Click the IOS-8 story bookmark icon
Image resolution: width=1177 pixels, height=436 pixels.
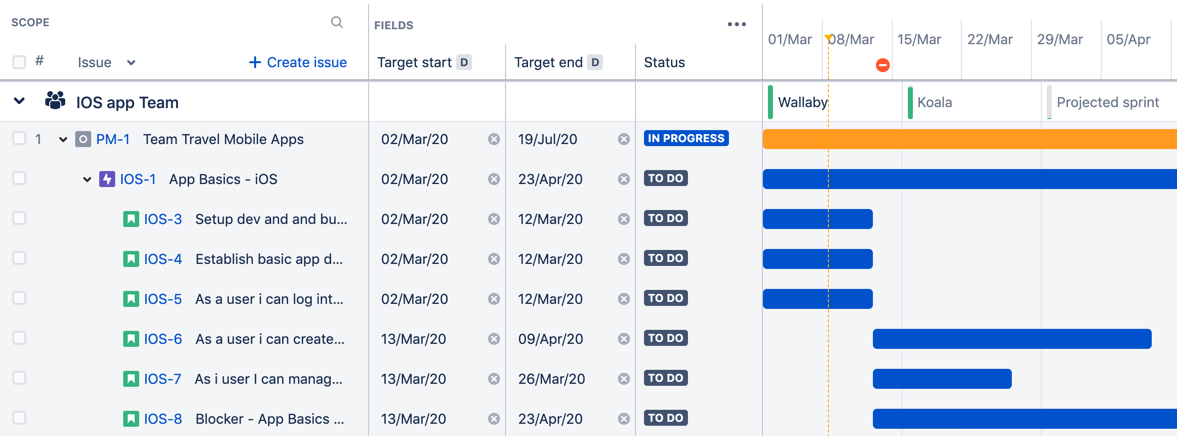point(131,419)
